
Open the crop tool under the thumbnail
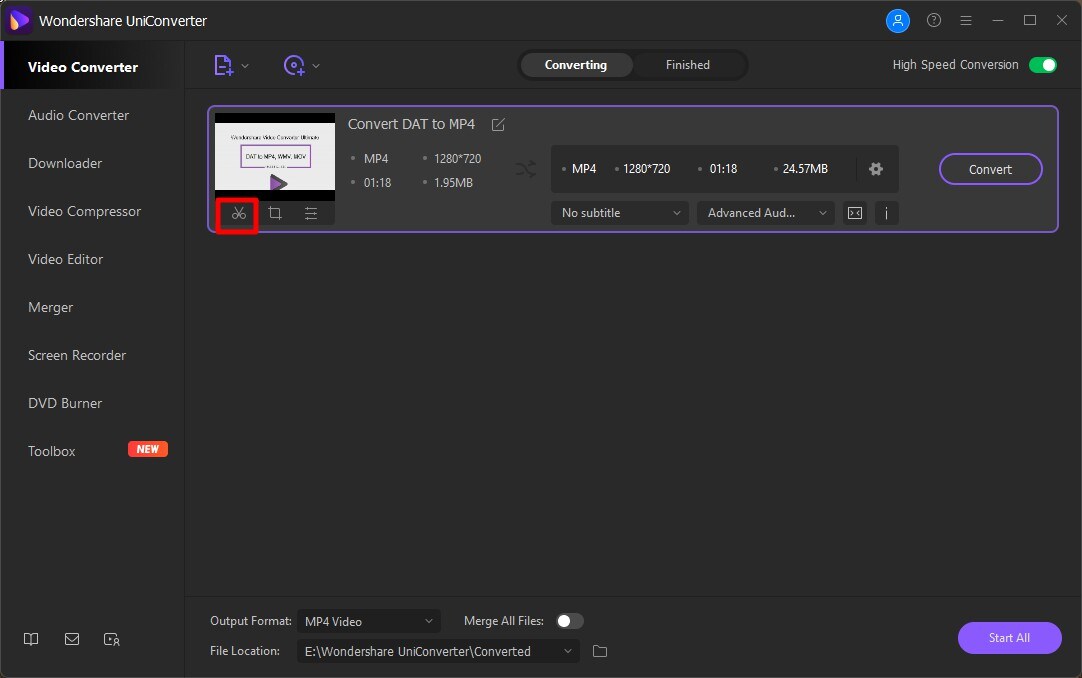(x=275, y=214)
